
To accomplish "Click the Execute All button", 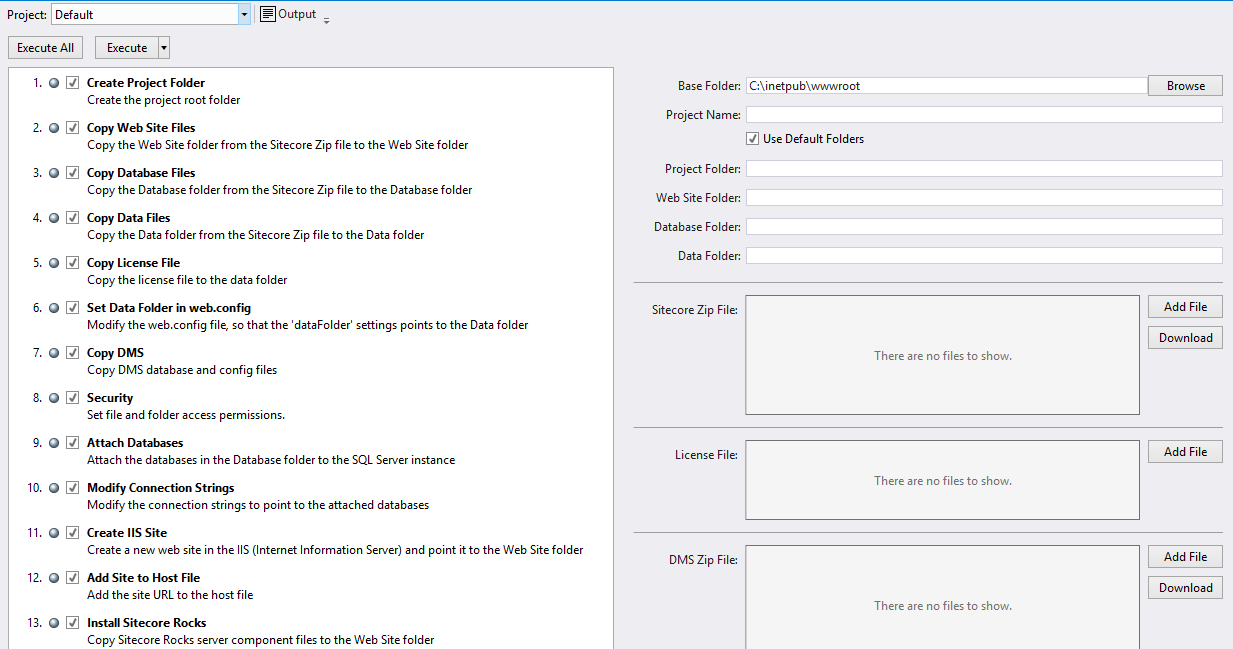I will pos(45,47).
